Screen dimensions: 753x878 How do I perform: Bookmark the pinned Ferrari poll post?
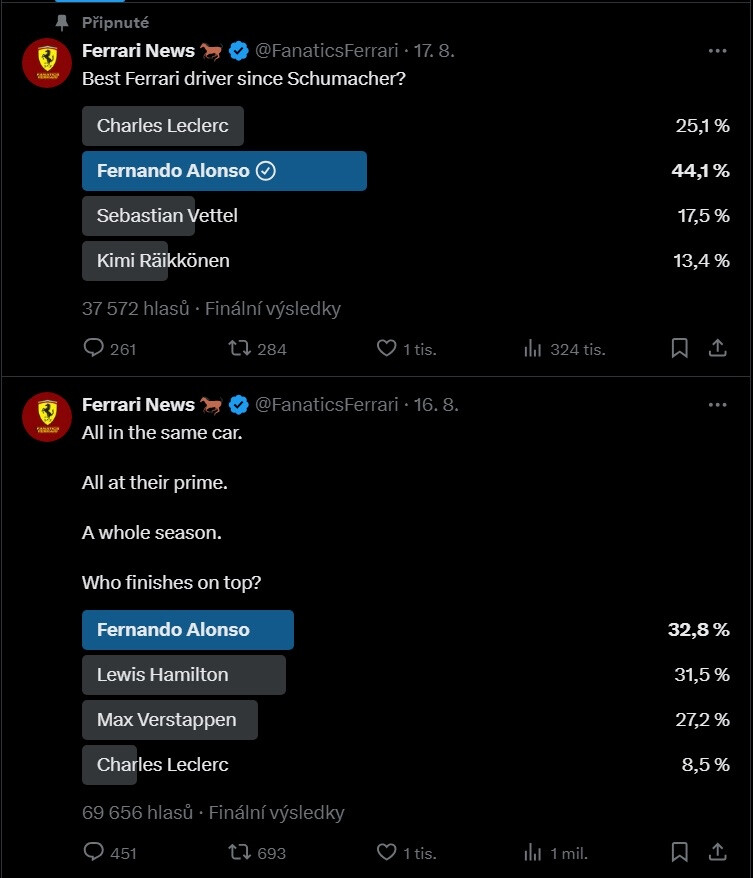(x=680, y=348)
